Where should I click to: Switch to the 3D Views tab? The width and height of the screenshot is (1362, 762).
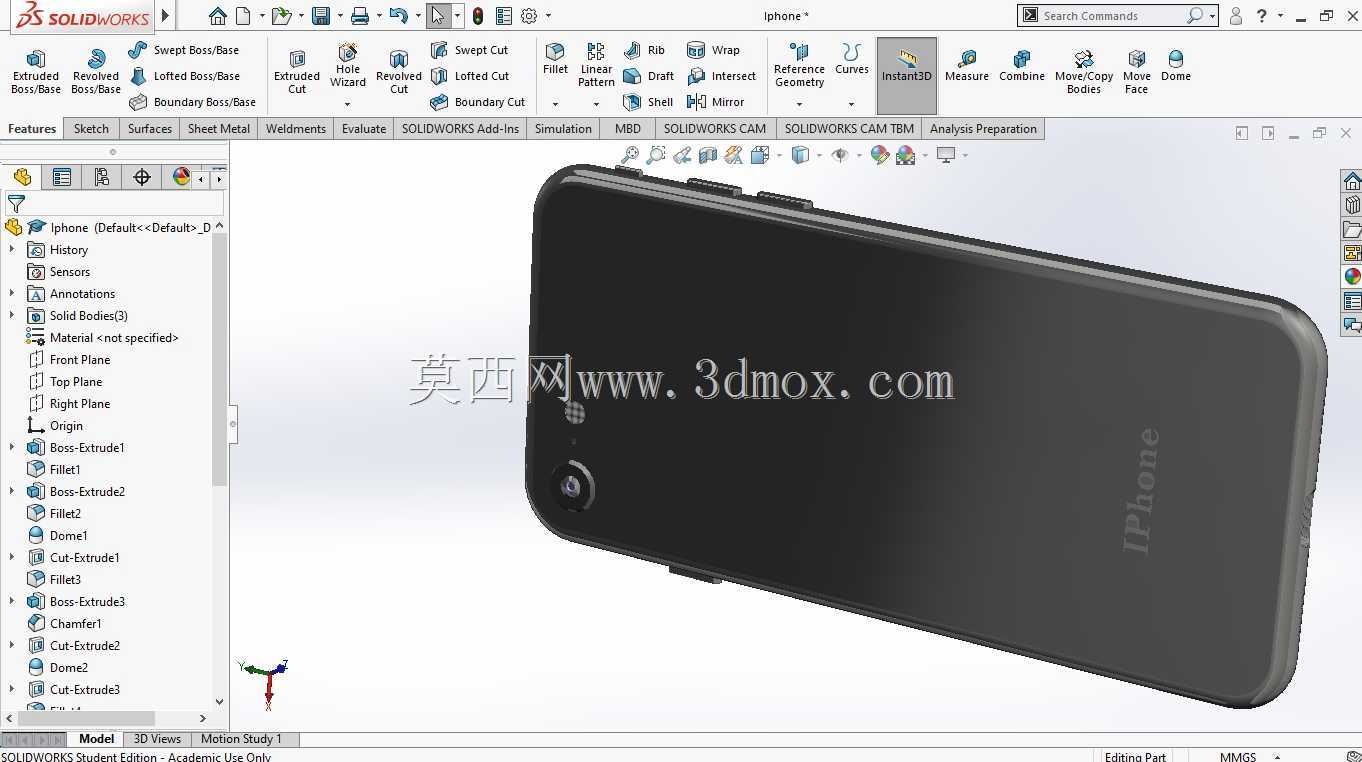click(157, 739)
